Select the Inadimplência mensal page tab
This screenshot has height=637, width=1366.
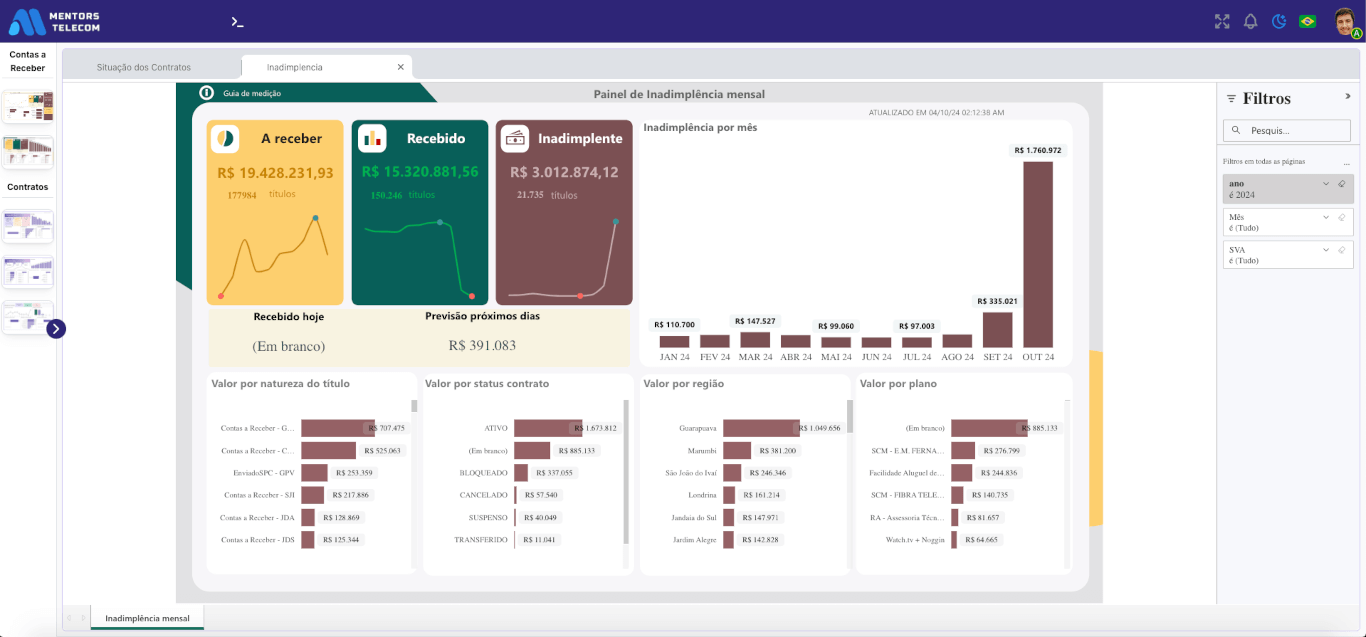[x=147, y=618]
